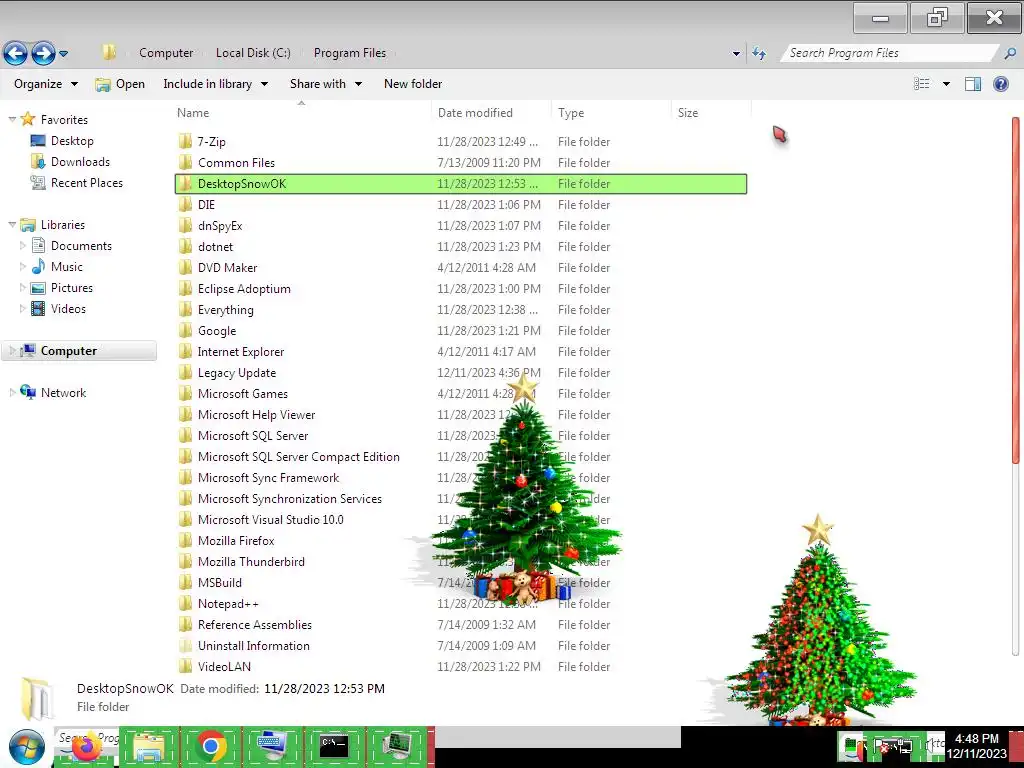This screenshot has width=1024, height=768.
Task: Expand the Music library
Action: click(x=23, y=266)
